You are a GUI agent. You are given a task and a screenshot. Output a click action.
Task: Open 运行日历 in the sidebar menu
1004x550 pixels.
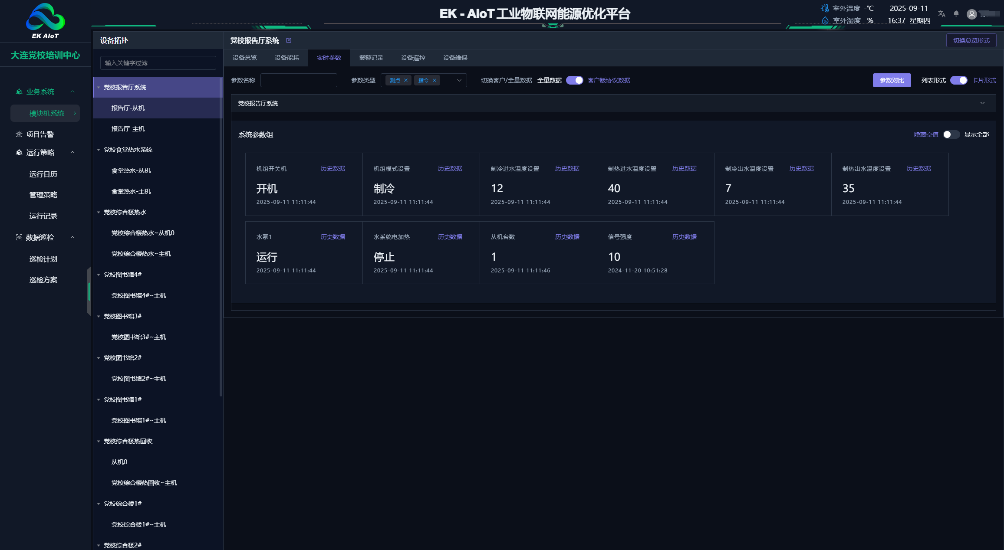pos(43,173)
